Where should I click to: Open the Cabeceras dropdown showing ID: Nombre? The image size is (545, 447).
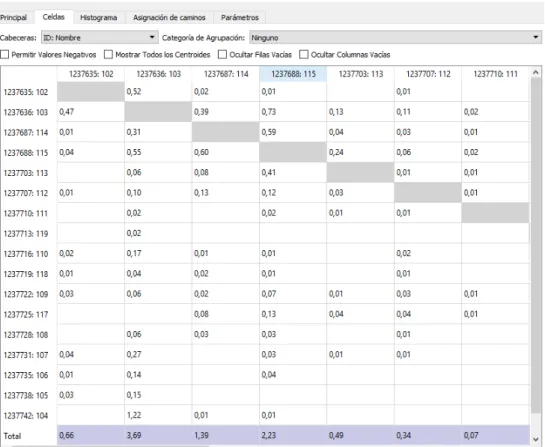[x=100, y=38]
